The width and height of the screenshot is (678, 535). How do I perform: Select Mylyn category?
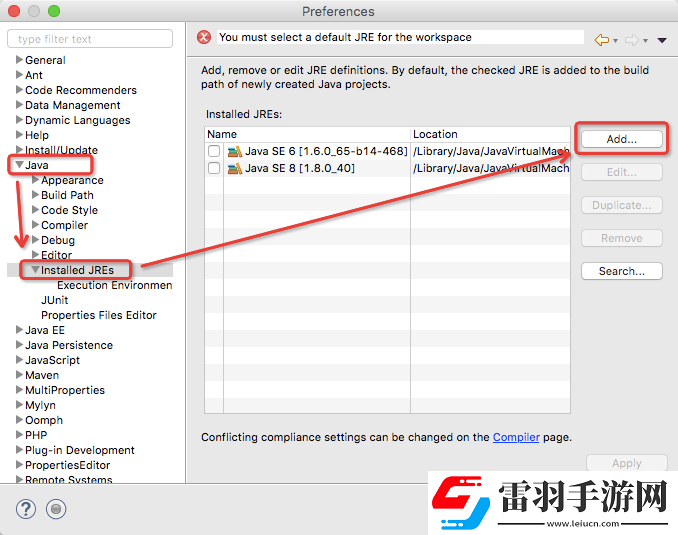40,405
